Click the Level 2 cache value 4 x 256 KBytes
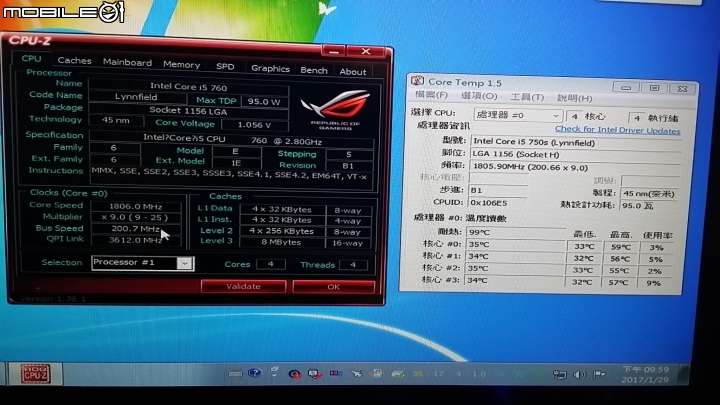 coord(281,231)
